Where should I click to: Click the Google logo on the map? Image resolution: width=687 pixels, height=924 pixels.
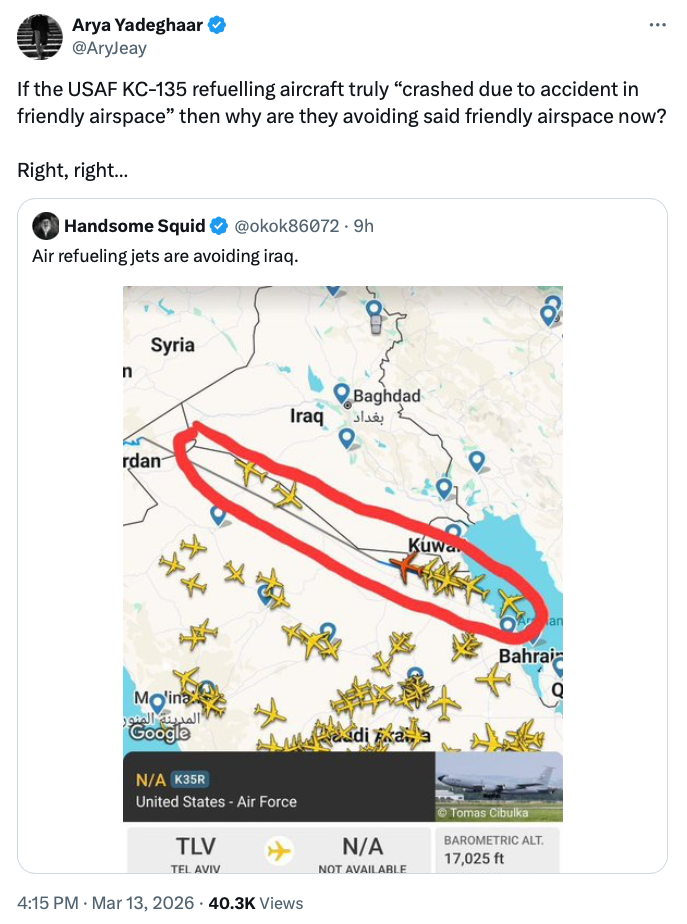(160, 733)
